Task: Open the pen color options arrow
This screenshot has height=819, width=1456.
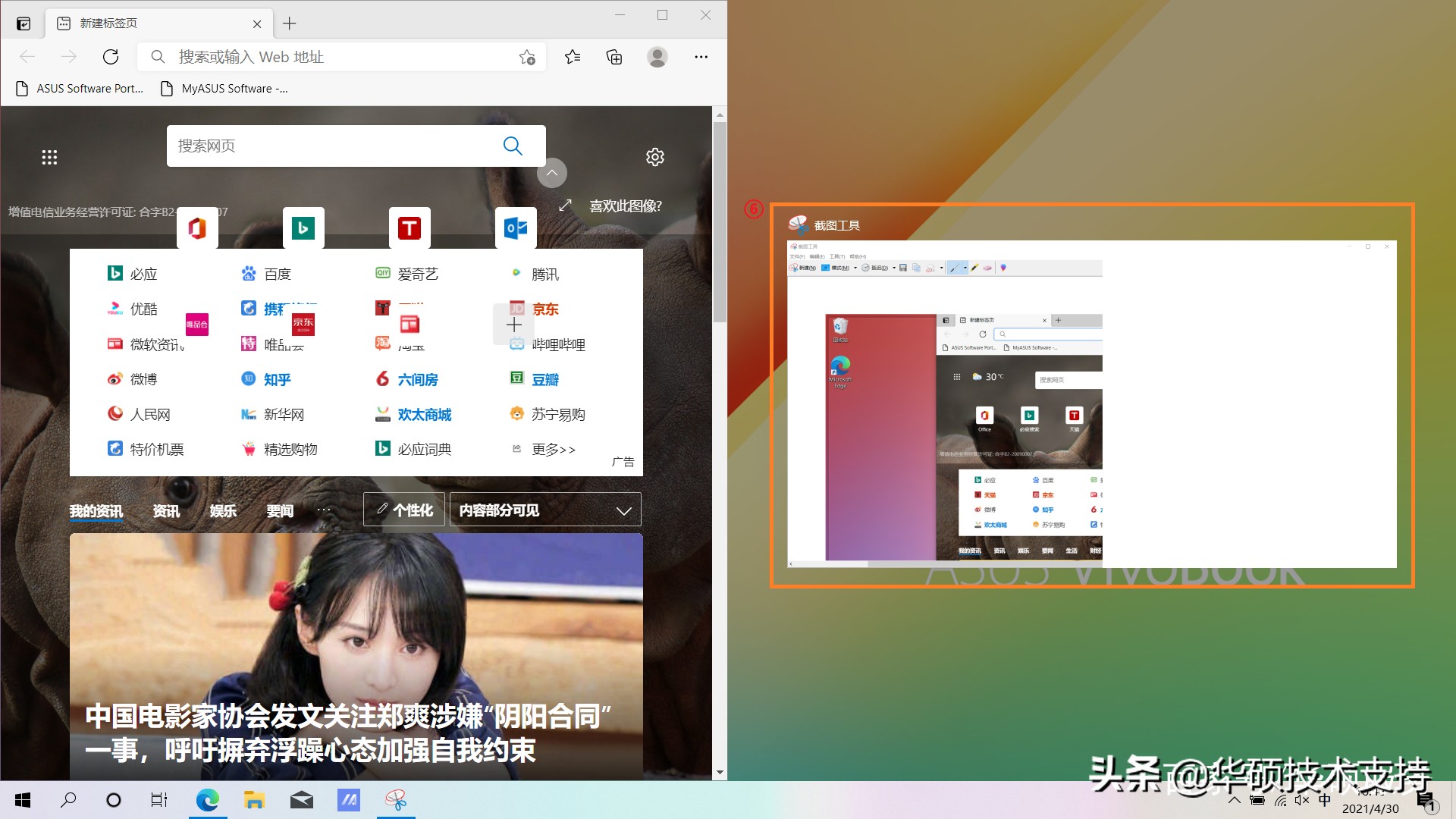Action: pos(965,268)
